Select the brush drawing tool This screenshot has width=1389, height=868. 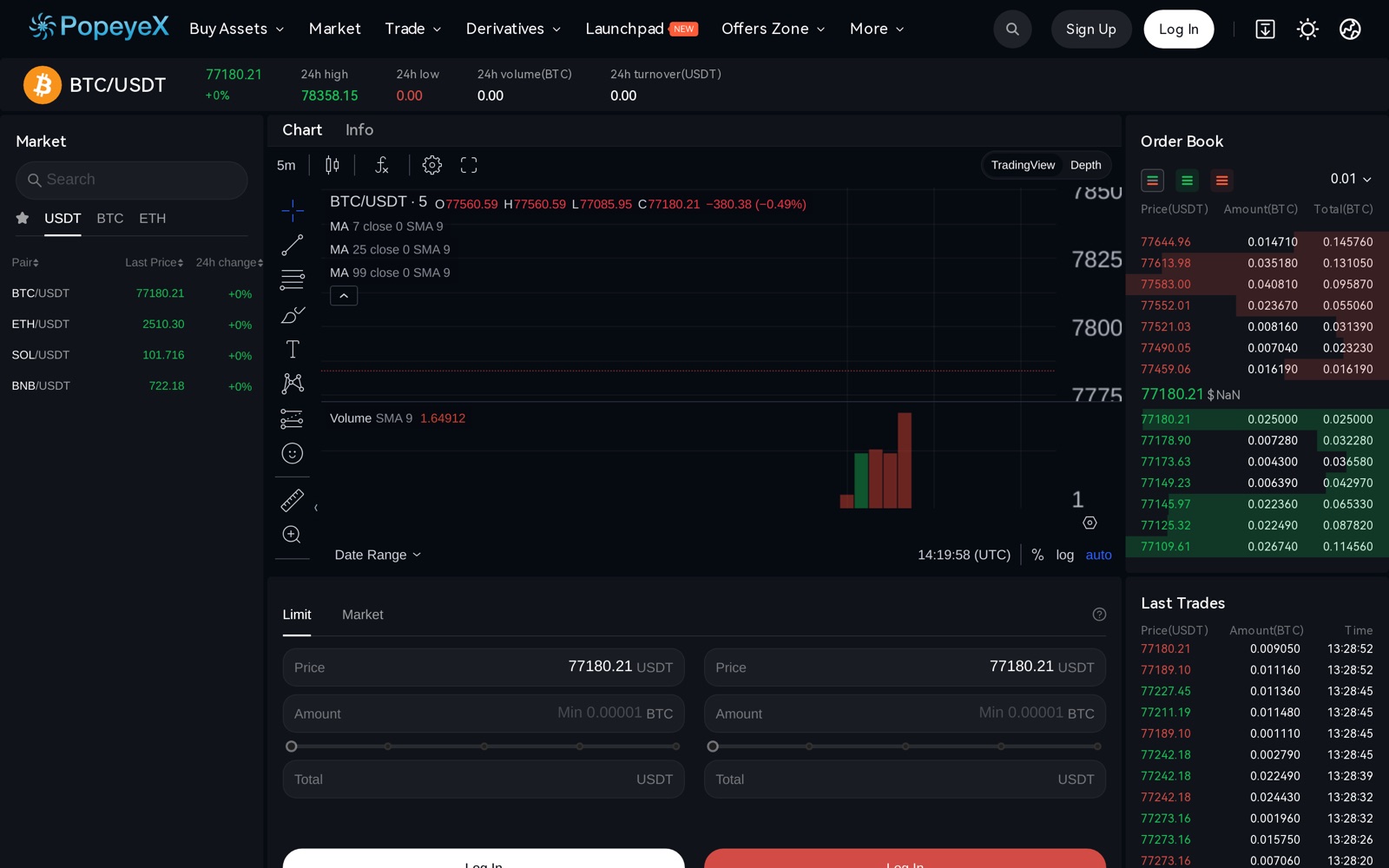[293, 314]
